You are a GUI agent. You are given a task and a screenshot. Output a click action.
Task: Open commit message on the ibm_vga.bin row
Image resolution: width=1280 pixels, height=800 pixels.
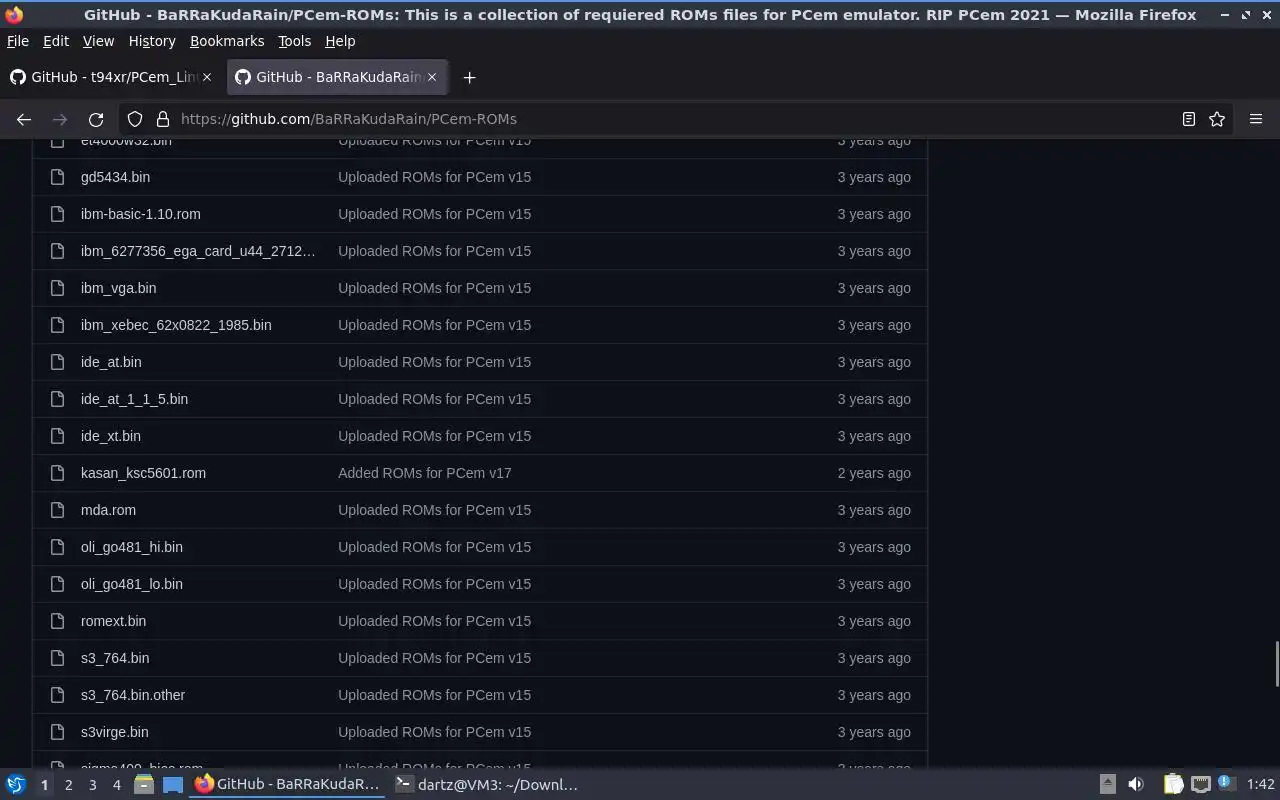point(434,288)
